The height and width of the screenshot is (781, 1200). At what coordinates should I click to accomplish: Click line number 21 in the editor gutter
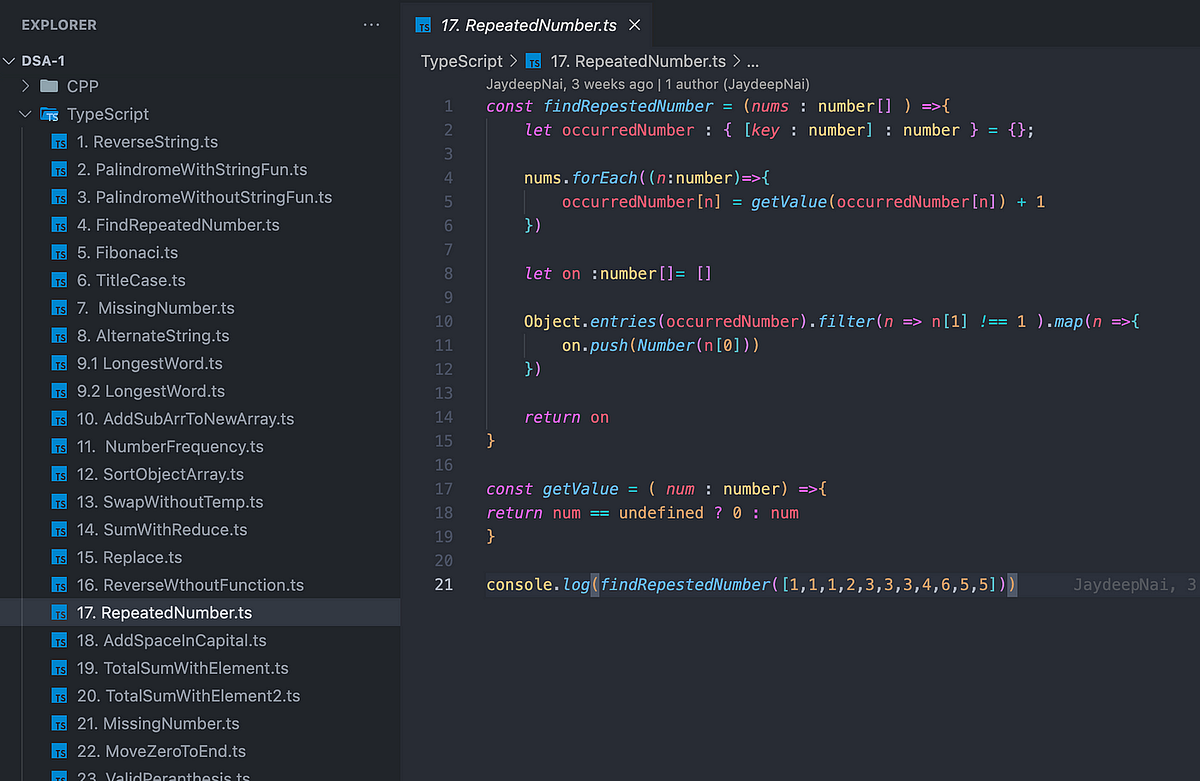tap(443, 584)
